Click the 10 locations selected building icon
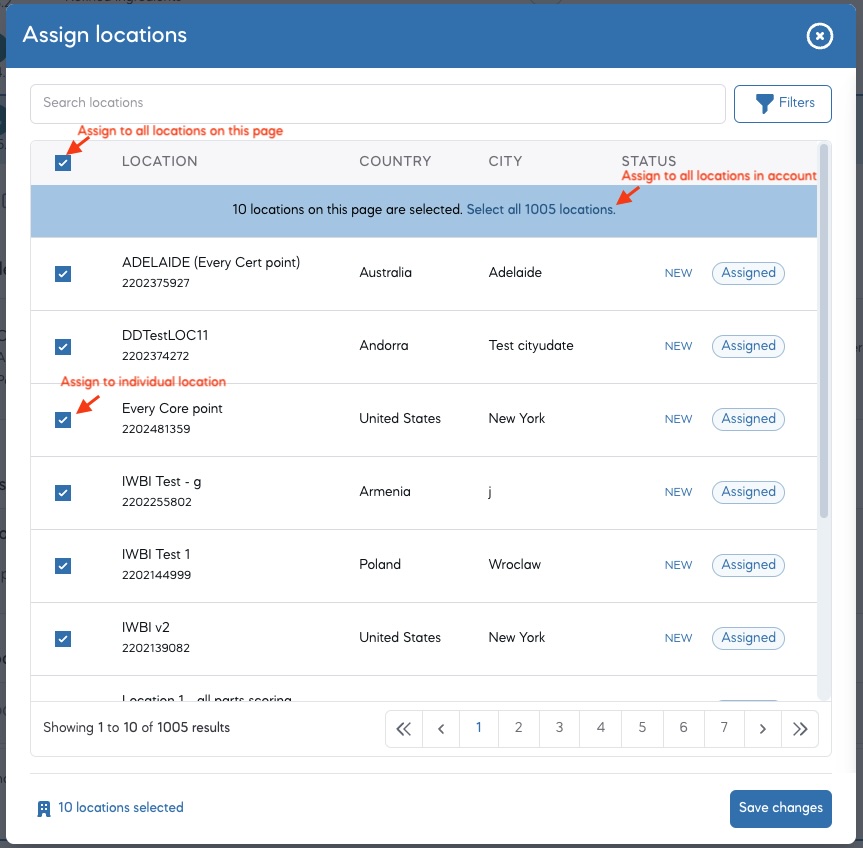 44,809
